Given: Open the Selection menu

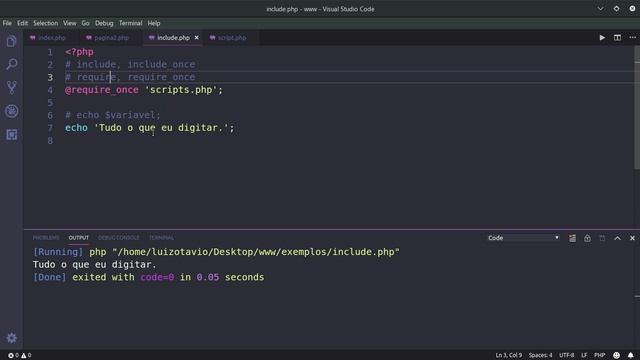Looking at the screenshot, I should tap(45, 23).
